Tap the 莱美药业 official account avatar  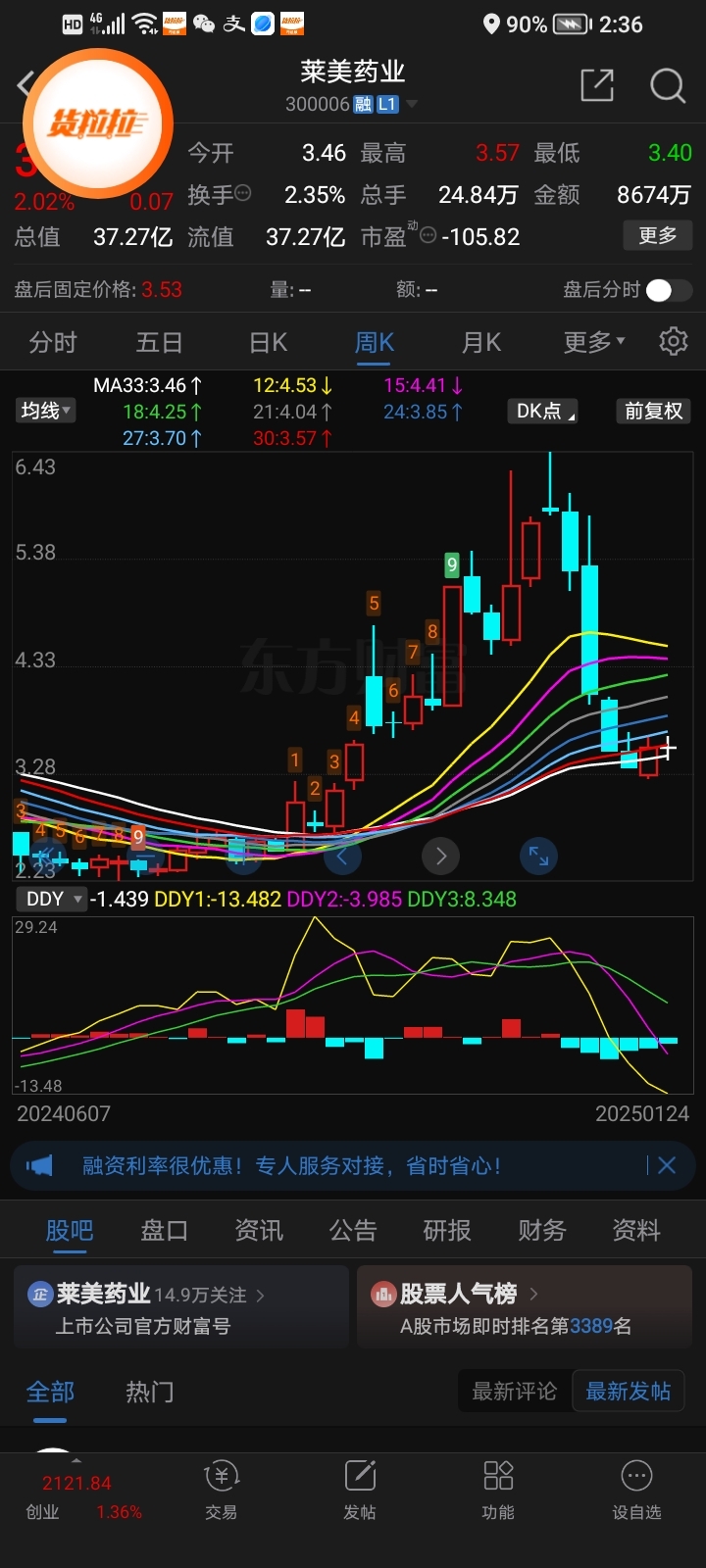(x=40, y=1295)
